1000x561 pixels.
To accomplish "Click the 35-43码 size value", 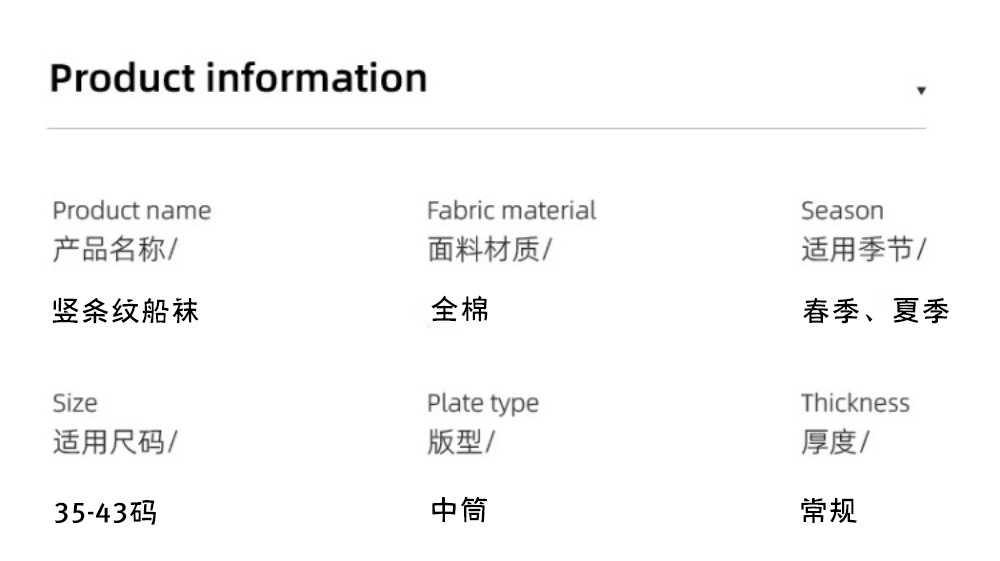I will pos(105,514).
